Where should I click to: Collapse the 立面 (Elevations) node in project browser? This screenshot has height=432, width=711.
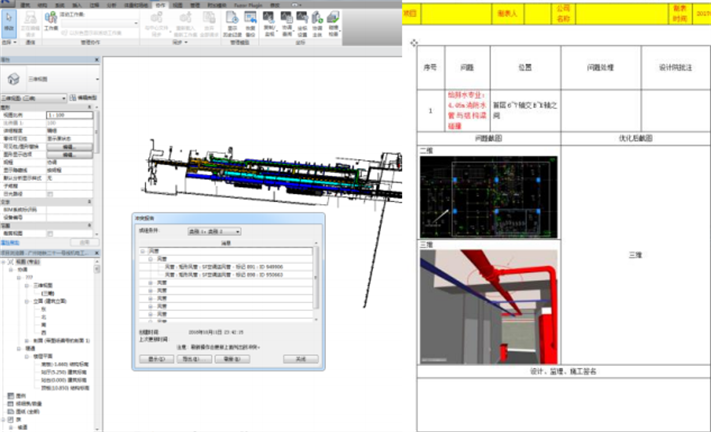[x=27, y=299]
